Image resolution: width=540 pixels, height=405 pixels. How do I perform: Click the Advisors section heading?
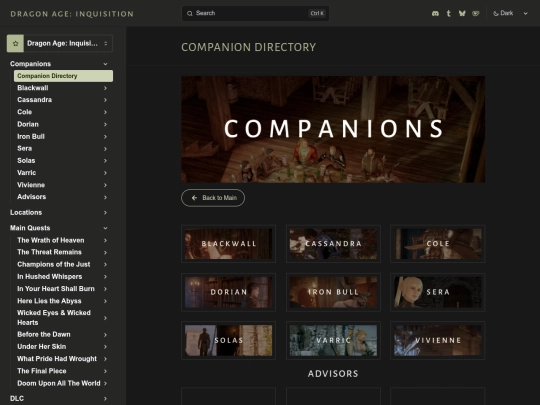click(x=333, y=374)
